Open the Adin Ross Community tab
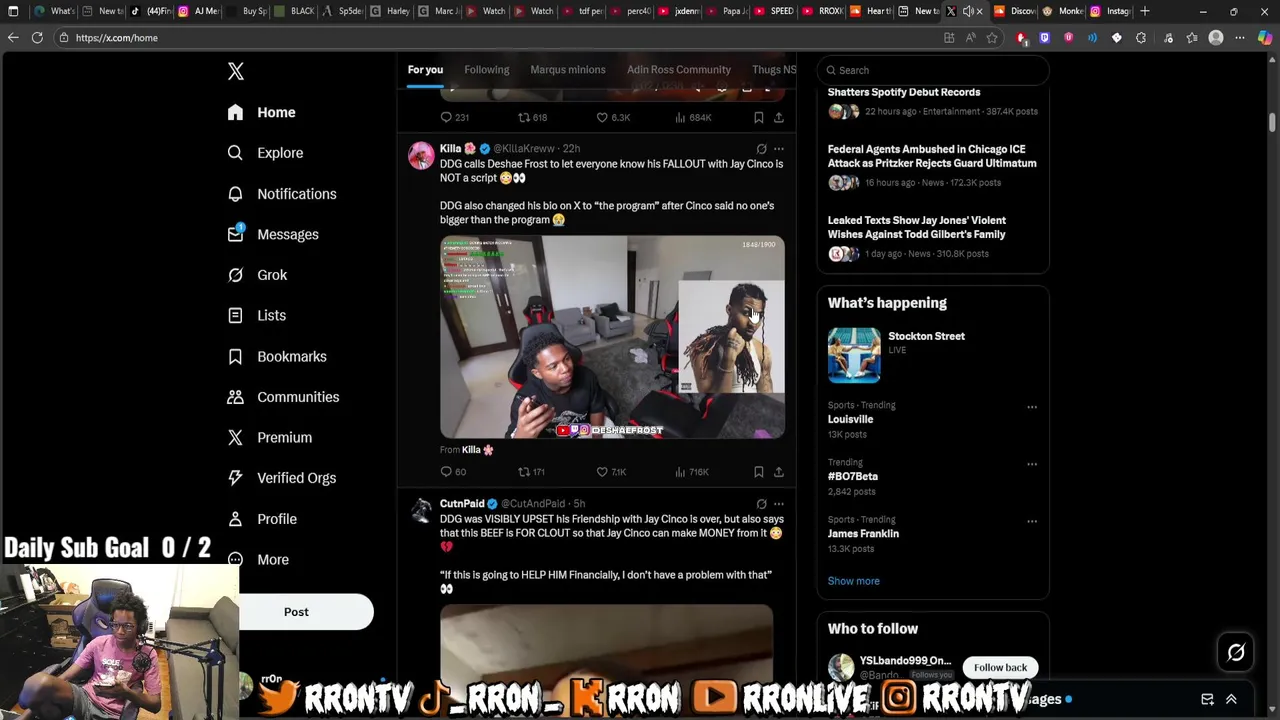Image resolution: width=1280 pixels, height=720 pixels. point(678,70)
